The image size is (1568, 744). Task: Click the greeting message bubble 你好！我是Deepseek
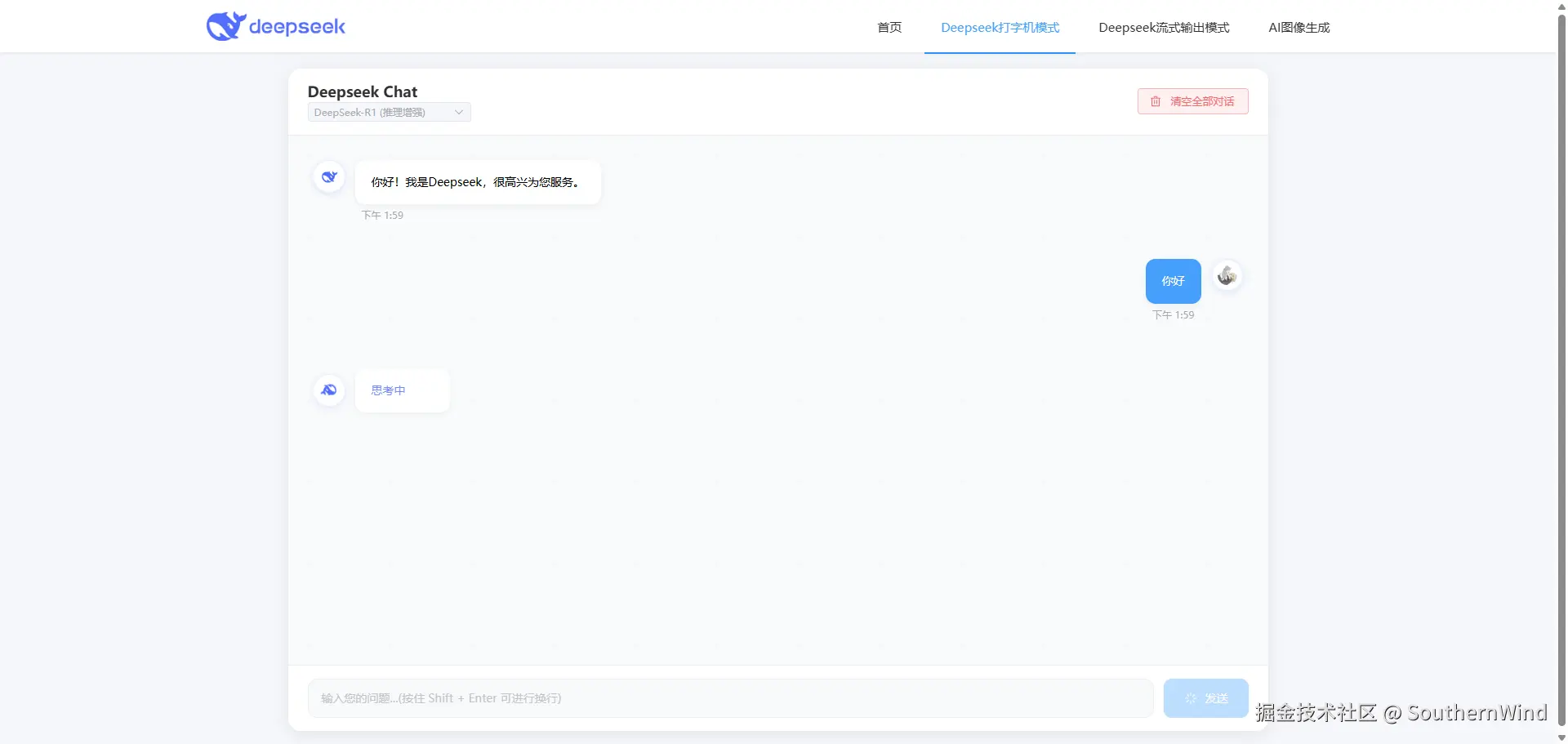pos(478,182)
